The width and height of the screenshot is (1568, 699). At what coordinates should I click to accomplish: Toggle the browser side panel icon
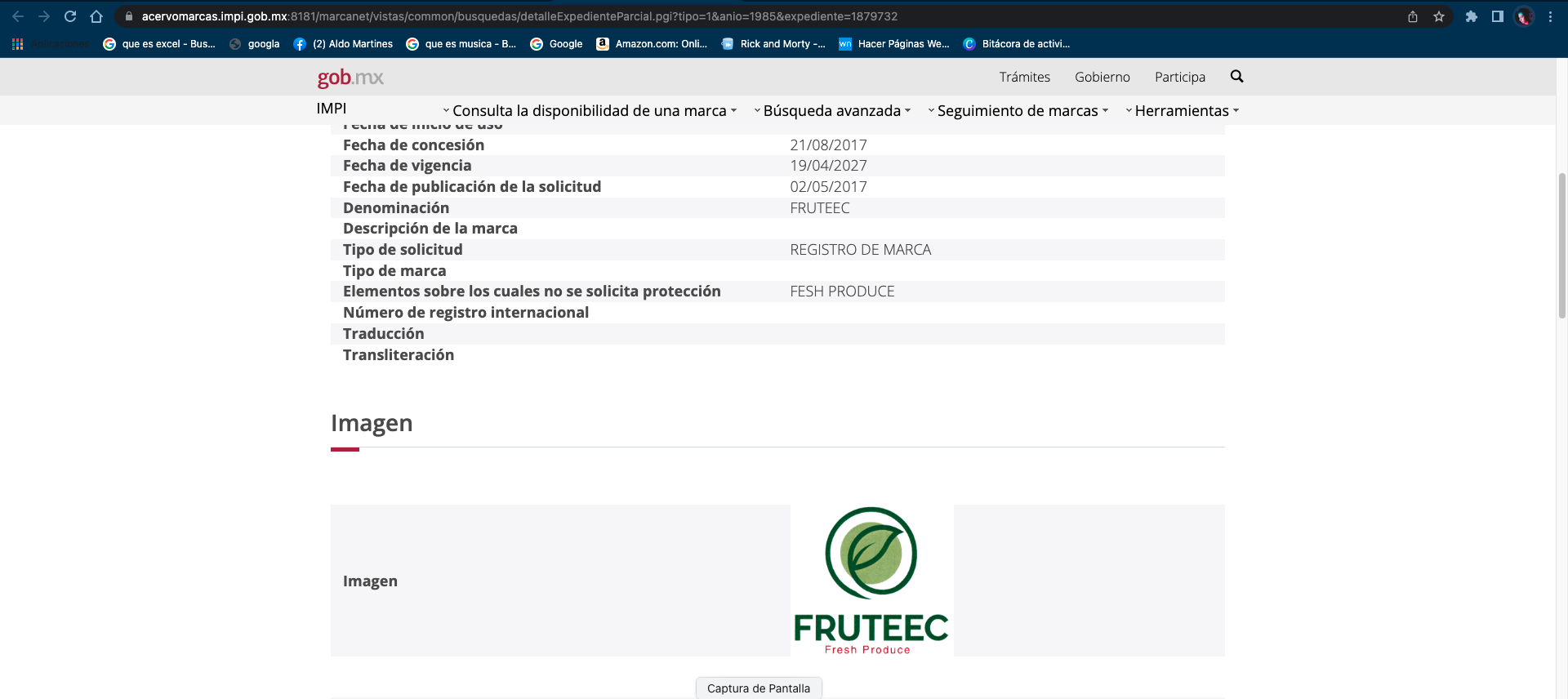click(1498, 16)
